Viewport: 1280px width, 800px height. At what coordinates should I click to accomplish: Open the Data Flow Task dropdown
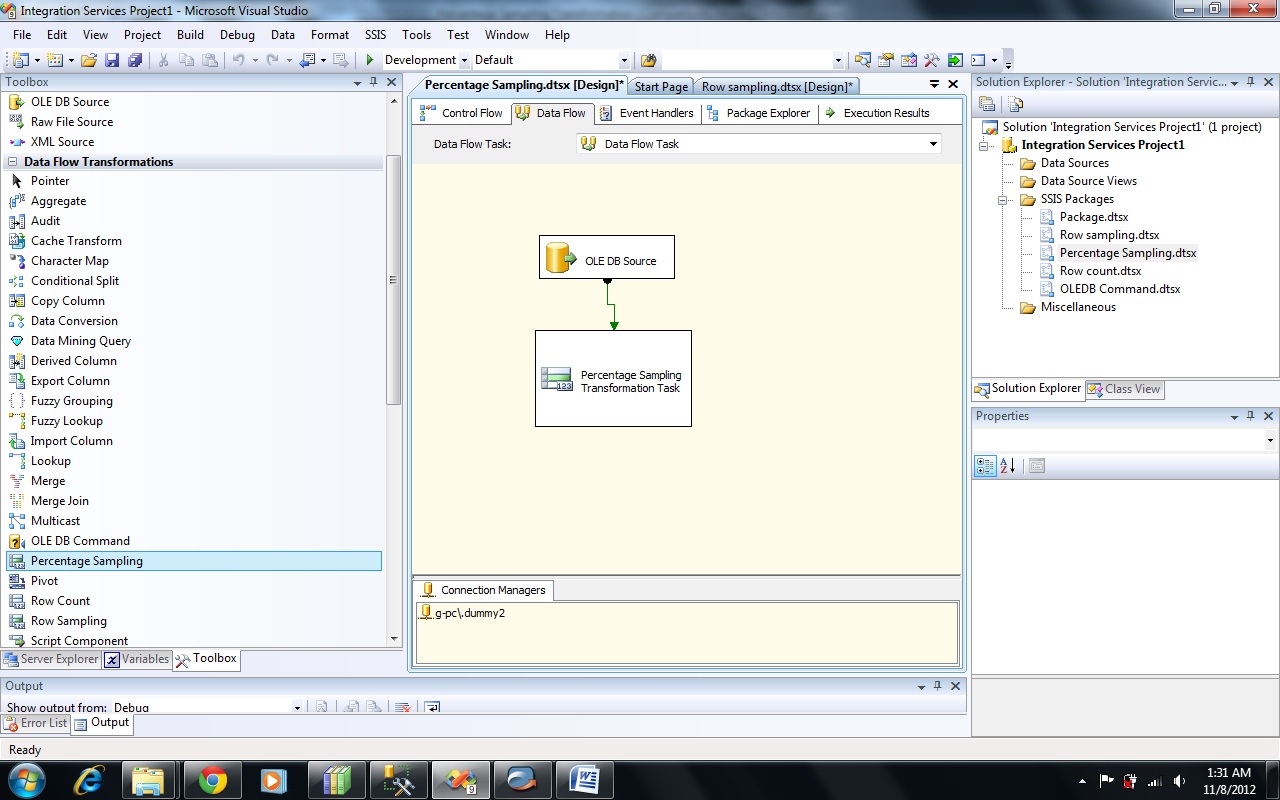click(x=933, y=144)
